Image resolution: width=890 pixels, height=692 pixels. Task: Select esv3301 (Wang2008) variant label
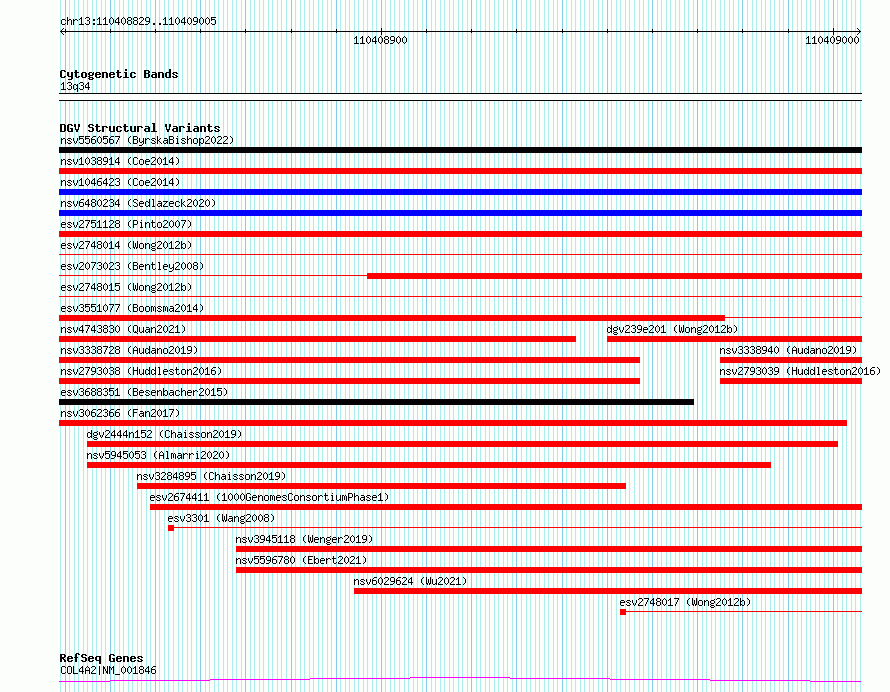[x=221, y=518]
